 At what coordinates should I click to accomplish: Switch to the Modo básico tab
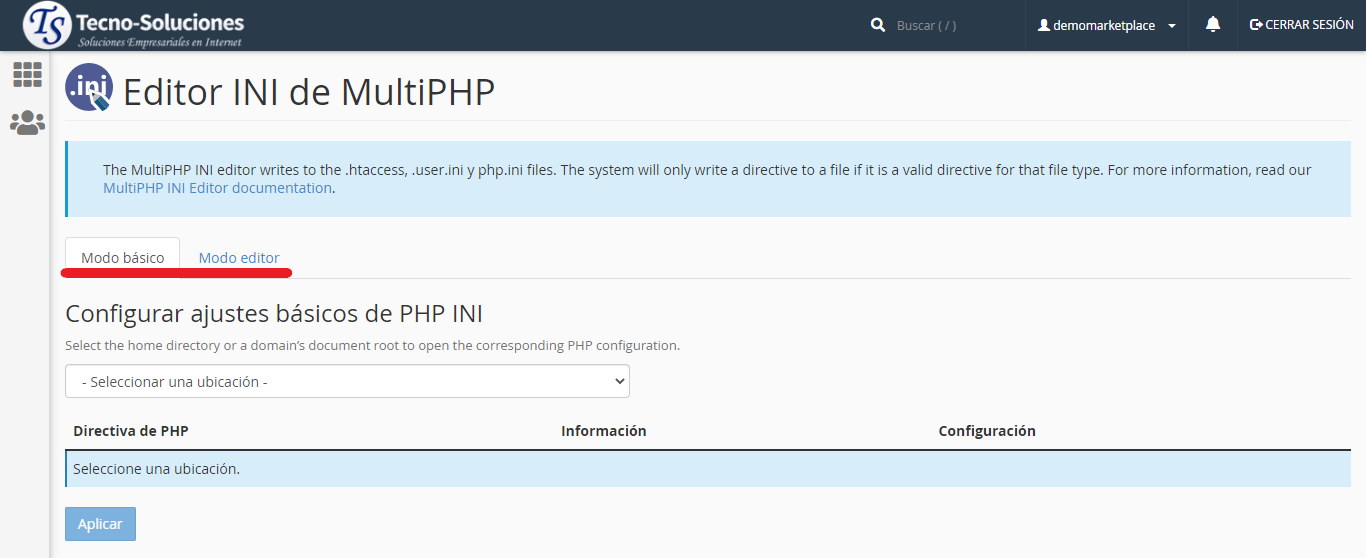click(x=122, y=258)
